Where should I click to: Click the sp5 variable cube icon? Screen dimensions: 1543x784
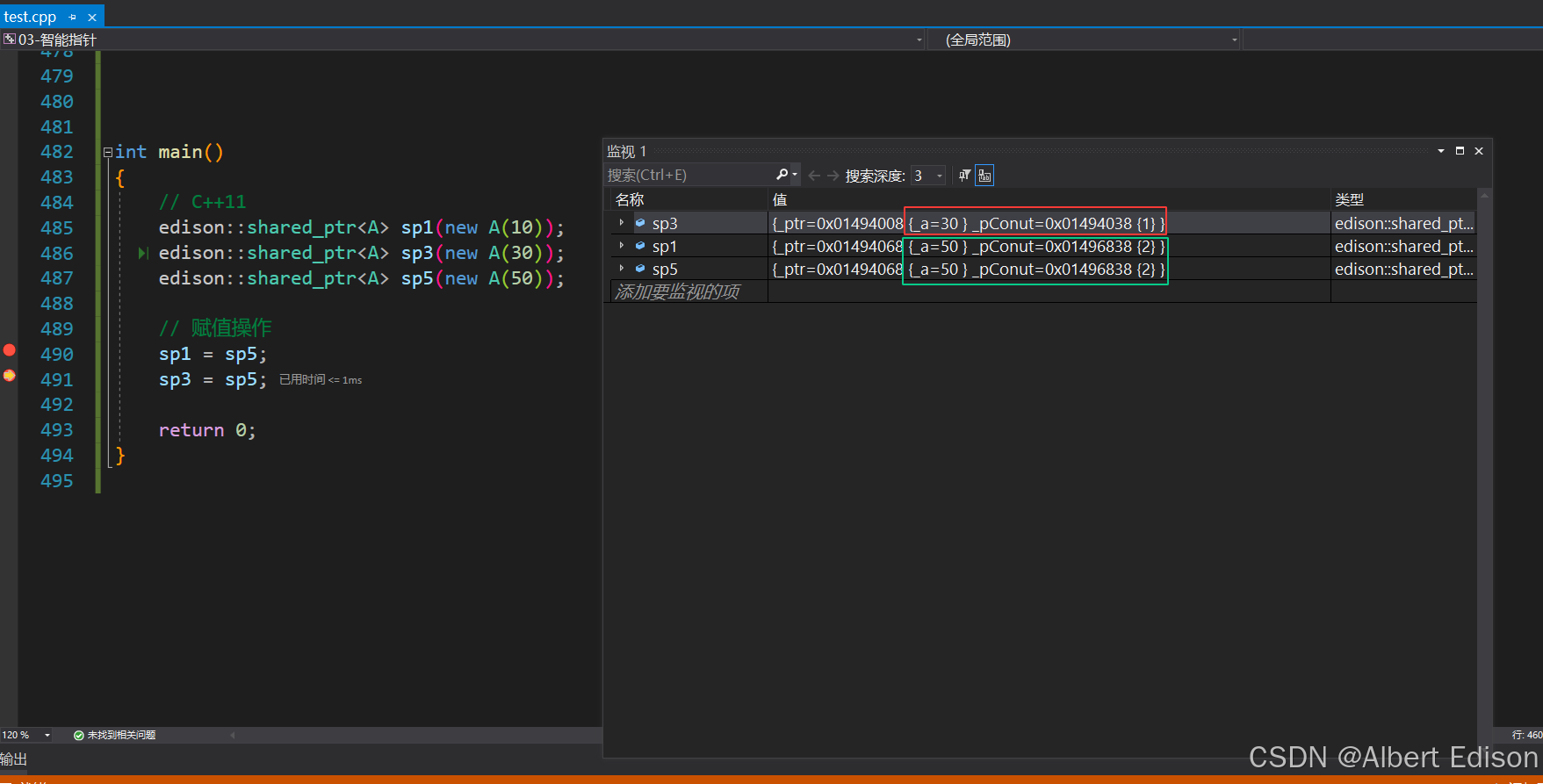pos(640,269)
